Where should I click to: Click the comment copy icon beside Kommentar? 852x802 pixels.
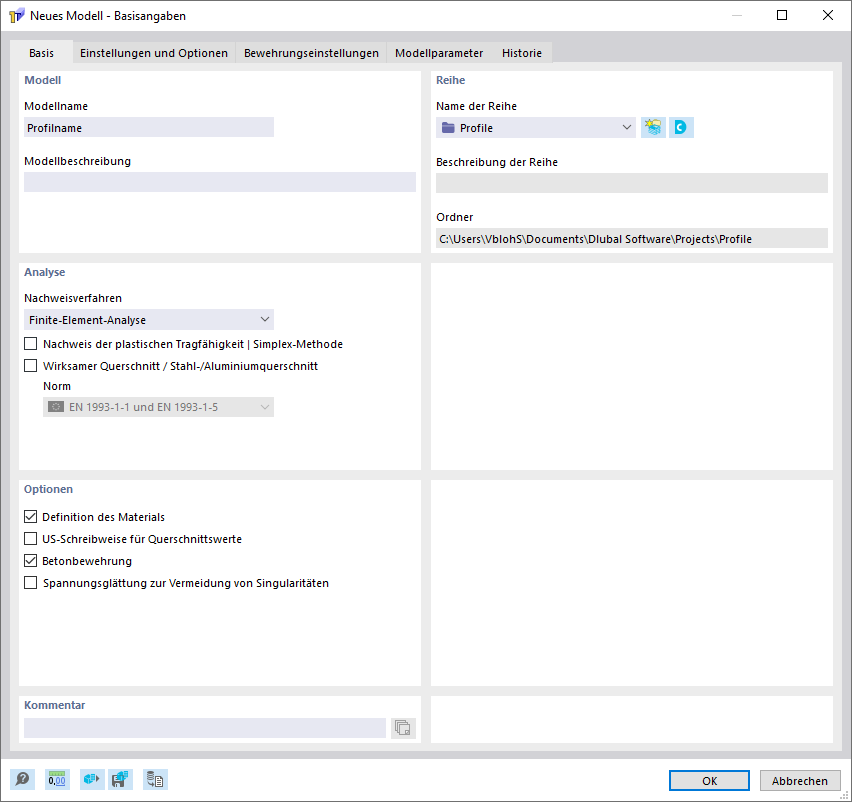click(x=403, y=728)
